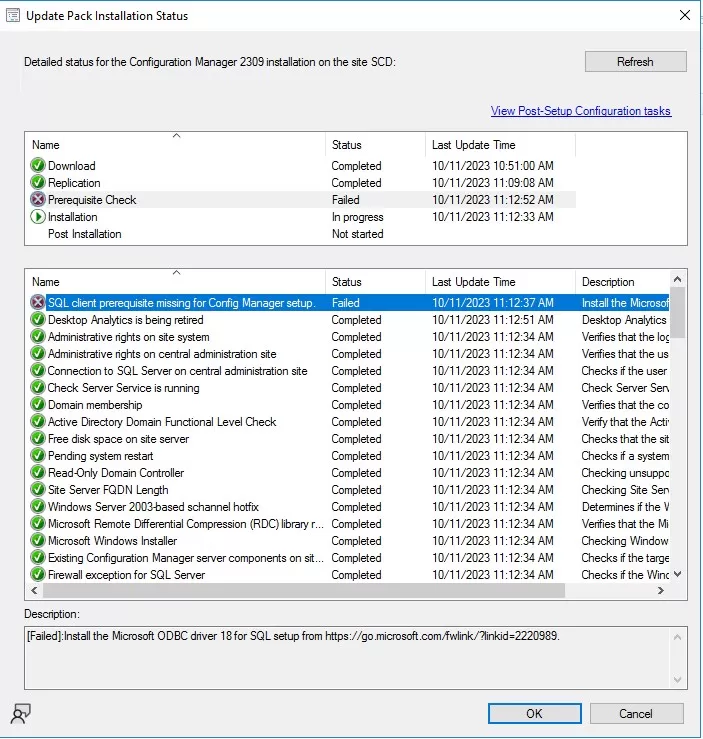
Task: Click the lower list scroll-up arrow
Action: coord(678,279)
